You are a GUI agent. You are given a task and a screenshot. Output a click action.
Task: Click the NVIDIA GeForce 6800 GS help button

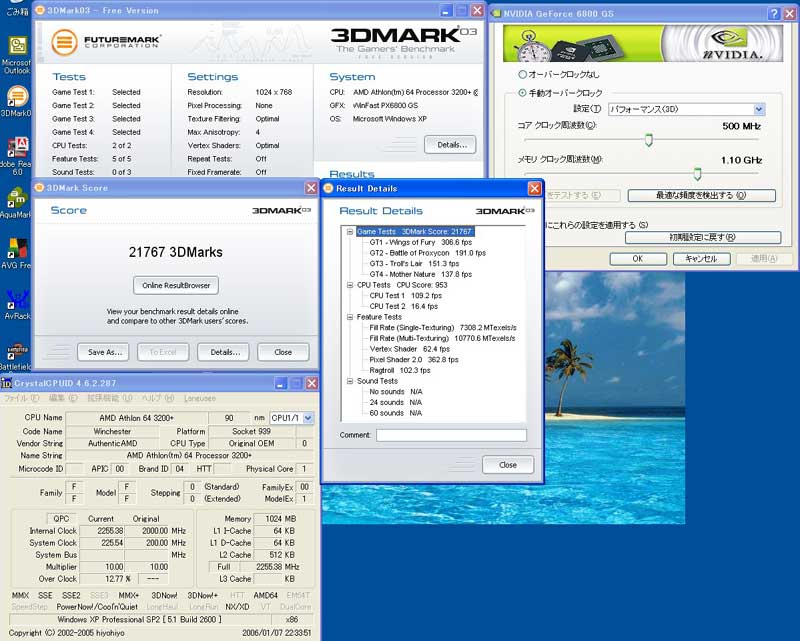pyautogui.click(x=774, y=13)
